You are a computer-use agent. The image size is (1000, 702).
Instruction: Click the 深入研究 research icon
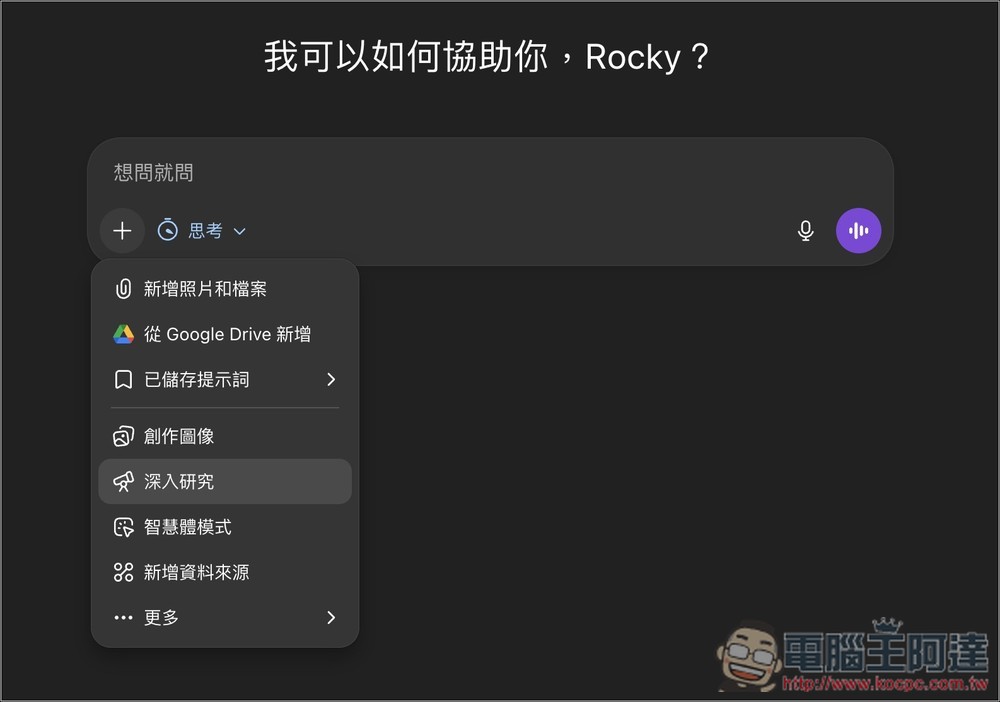(123, 481)
